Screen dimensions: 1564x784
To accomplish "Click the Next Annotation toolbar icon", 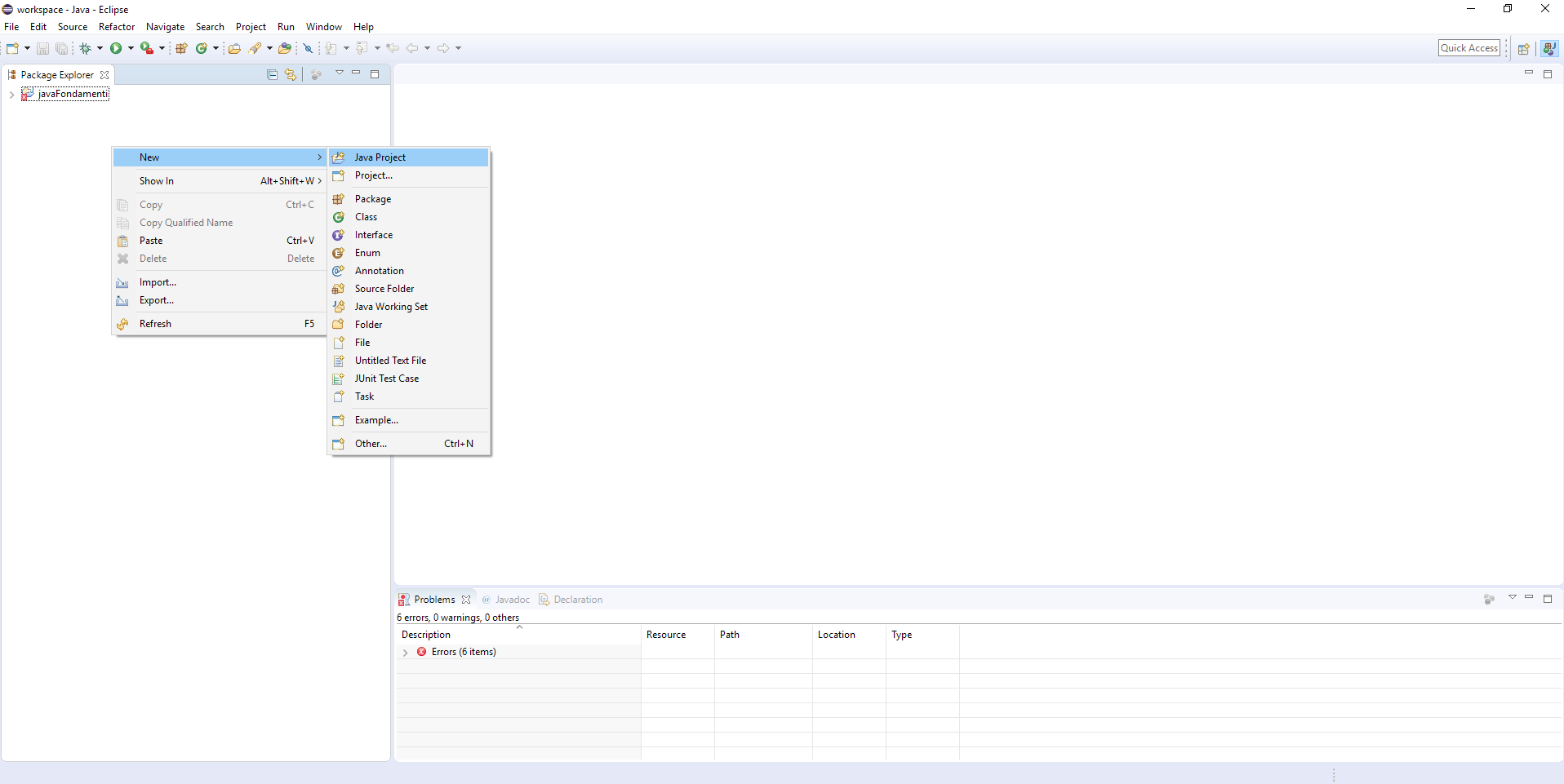I will click(x=331, y=48).
